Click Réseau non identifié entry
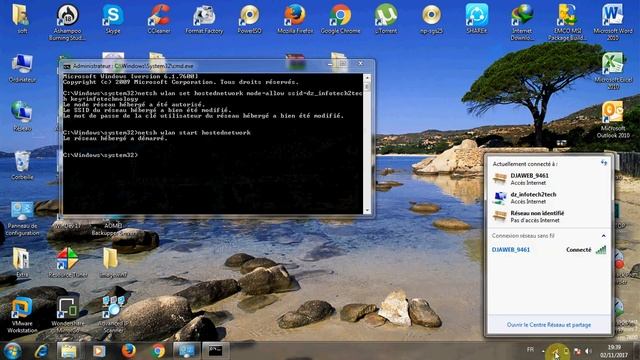This screenshot has height=360, width=640. tap(549, 217)
